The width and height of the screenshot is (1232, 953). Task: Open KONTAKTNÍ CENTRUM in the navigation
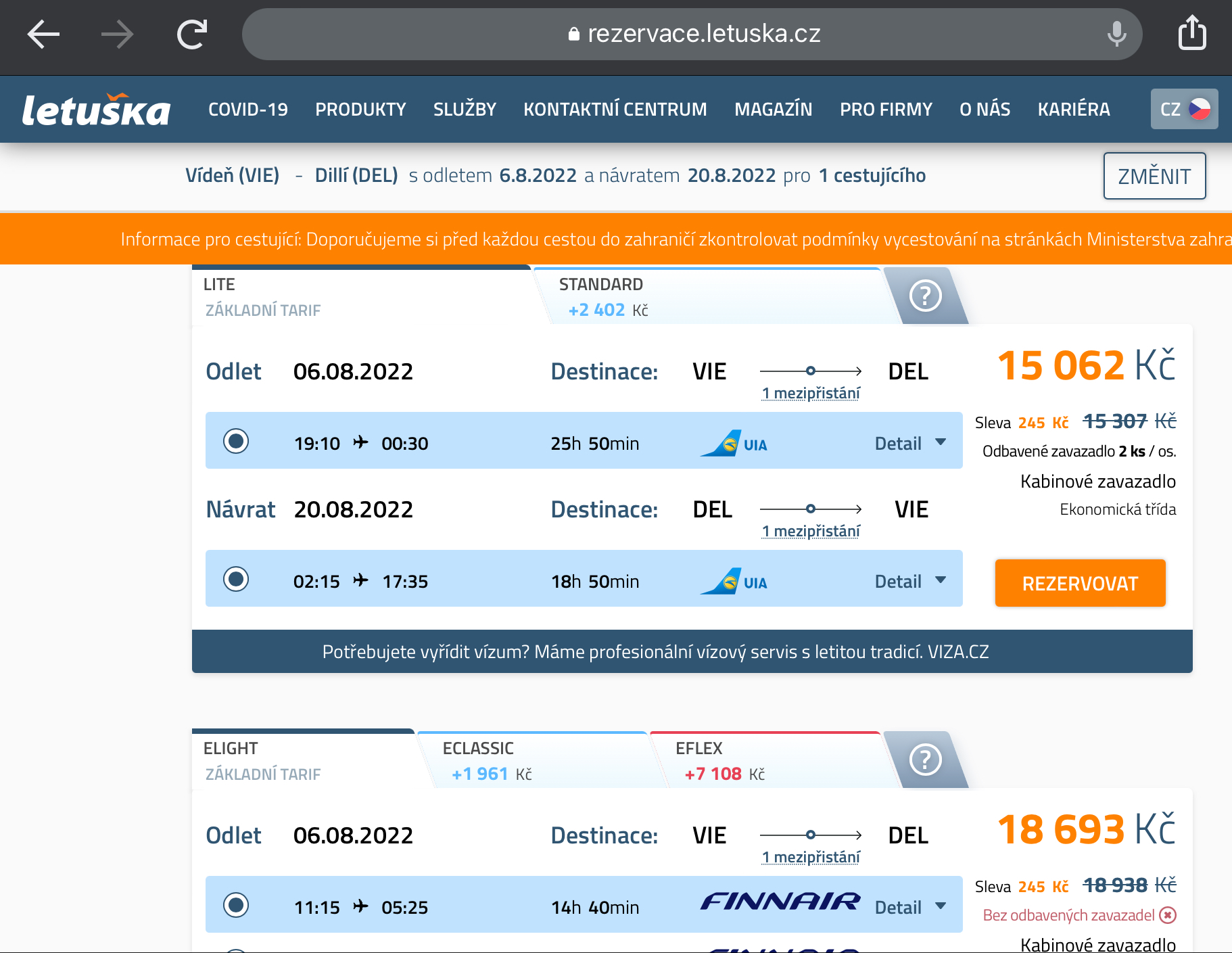(x=615, y=109)
